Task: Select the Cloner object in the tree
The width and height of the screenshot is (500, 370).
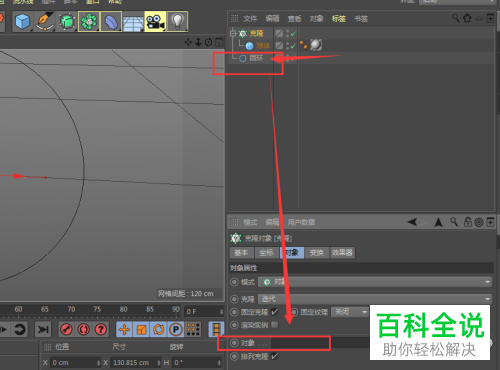Action: coord(256,33)
